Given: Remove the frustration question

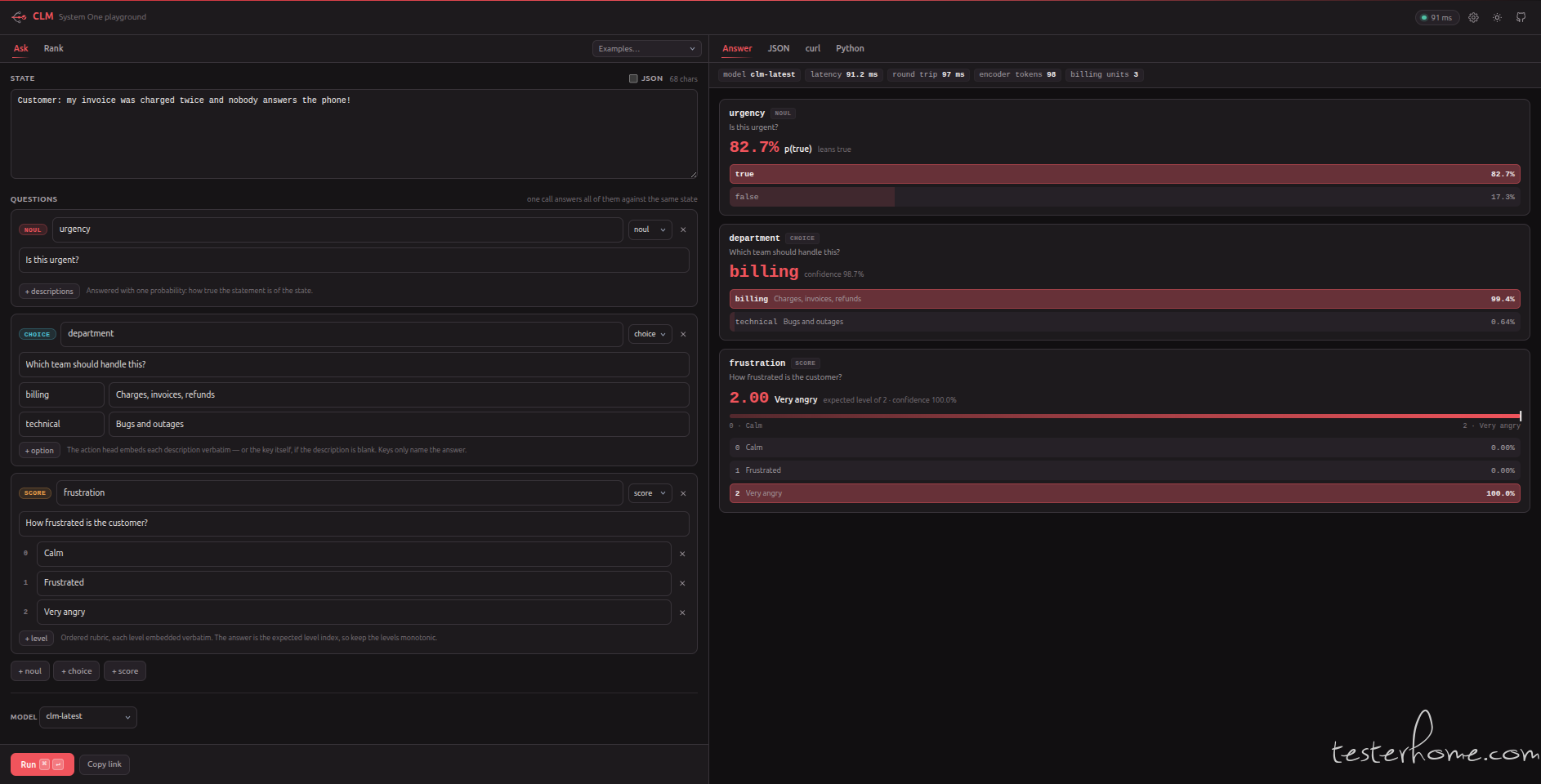Looking at the screenshot, I should click(683, 493).
